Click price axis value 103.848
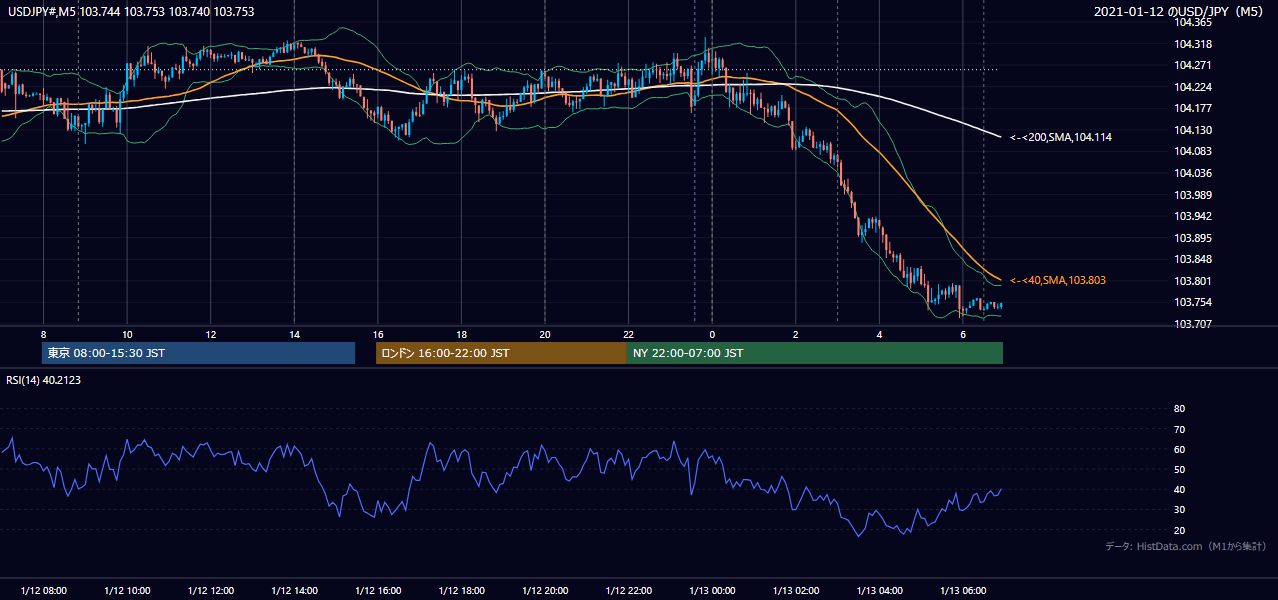Viewport: 1278px width, 600px height. [x=1193, y=259]
